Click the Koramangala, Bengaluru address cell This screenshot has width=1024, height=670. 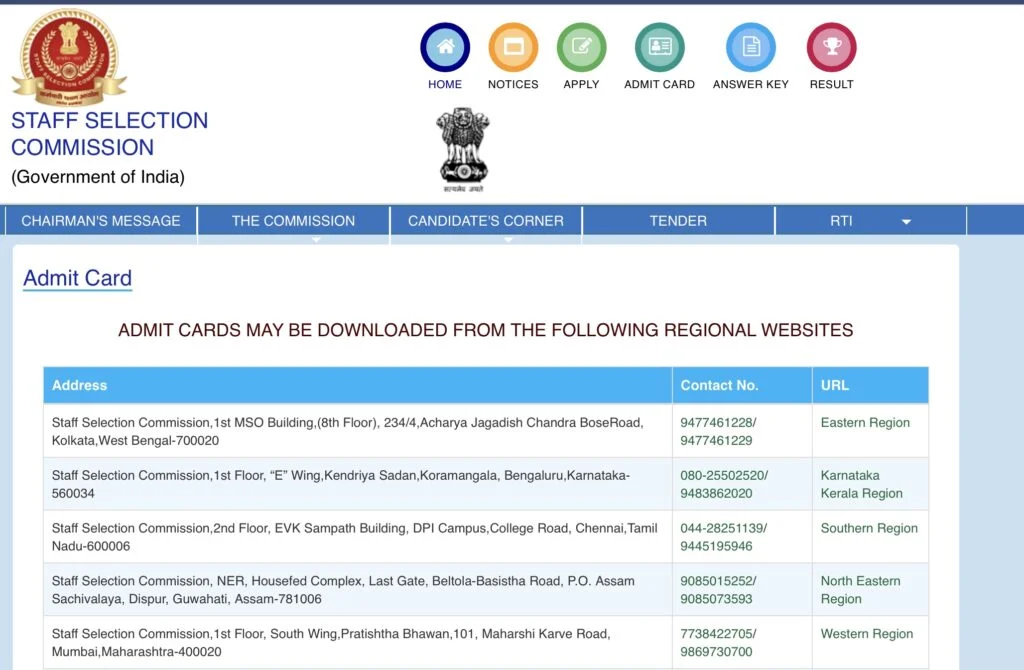358,484
